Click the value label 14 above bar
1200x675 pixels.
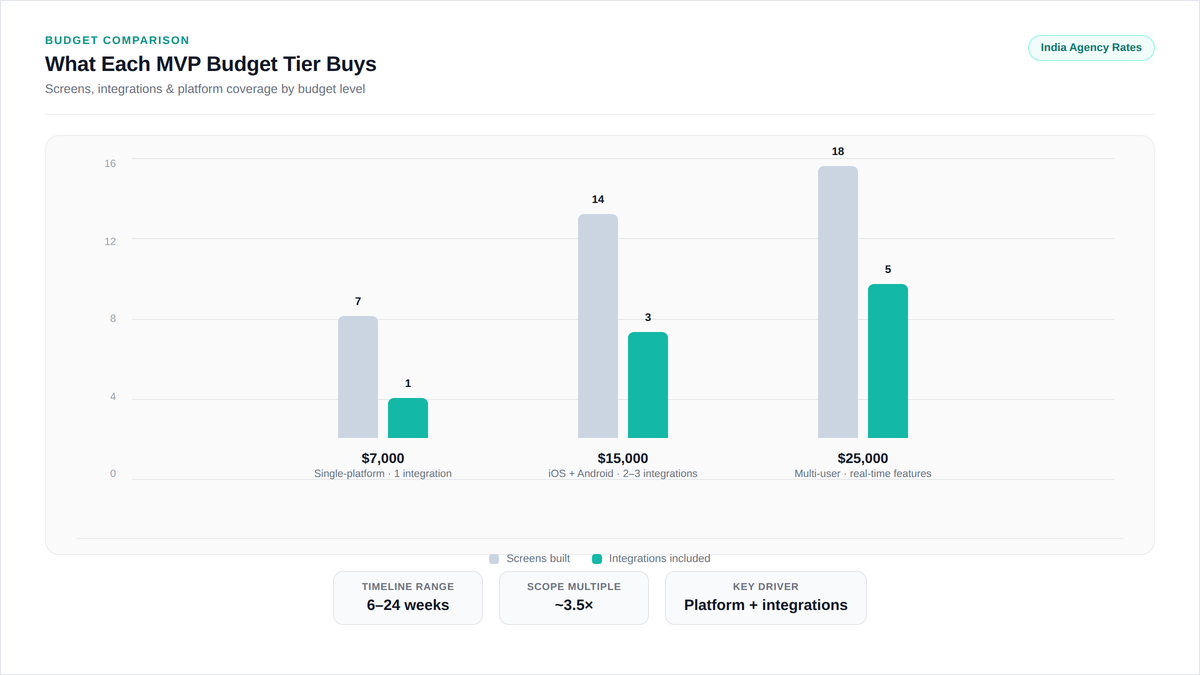click(x=598, y=200)
